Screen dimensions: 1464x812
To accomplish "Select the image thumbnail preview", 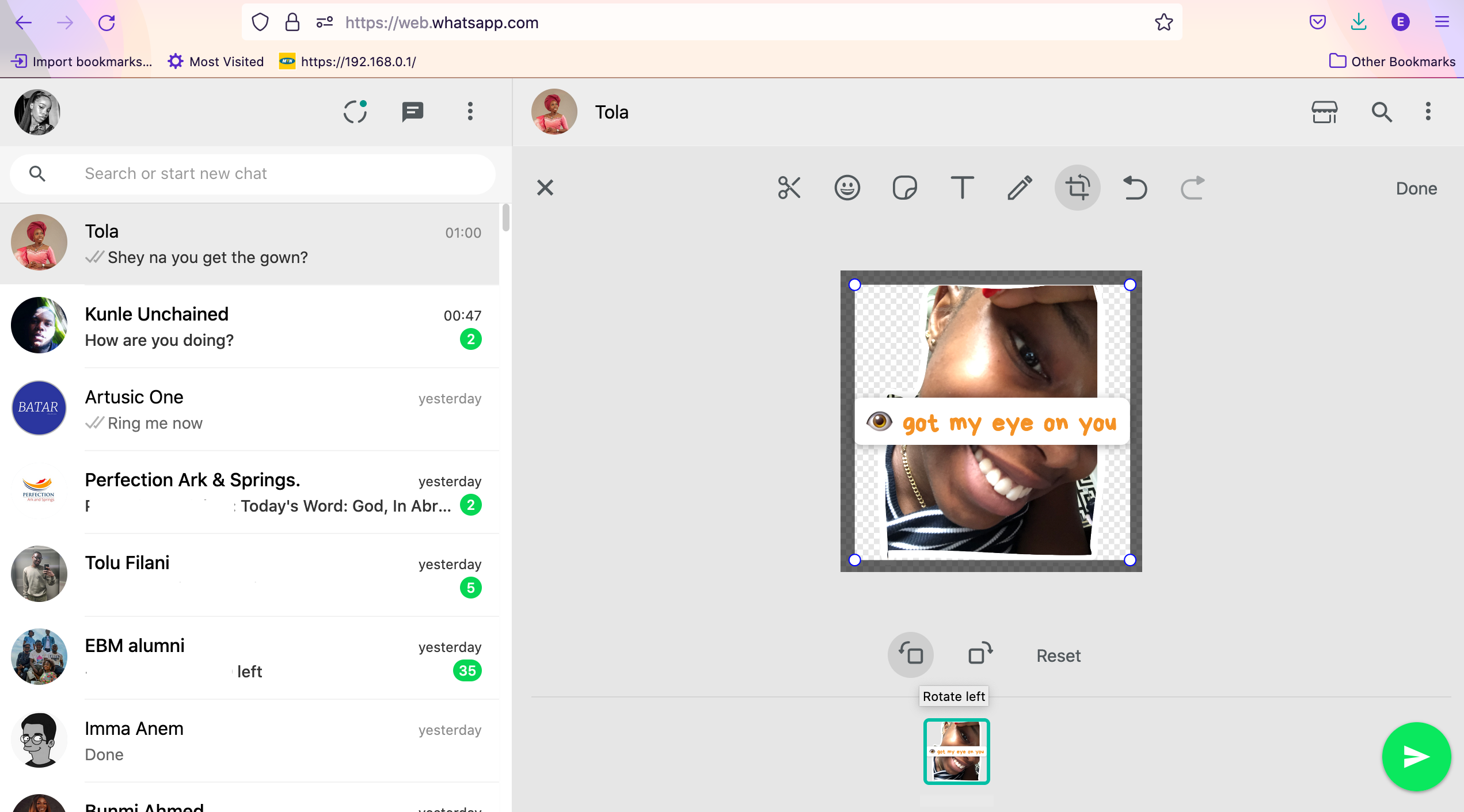I will pyautogui.click(x=956, y=751).
